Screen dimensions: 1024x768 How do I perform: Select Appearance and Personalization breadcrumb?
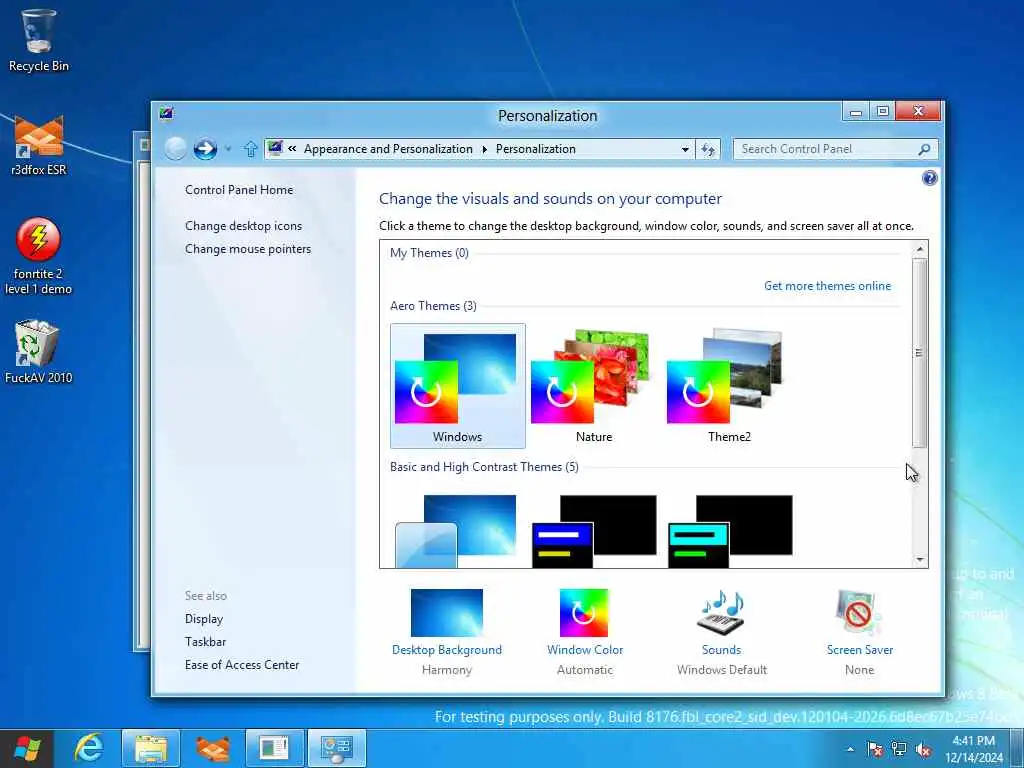tap(388, 149)
